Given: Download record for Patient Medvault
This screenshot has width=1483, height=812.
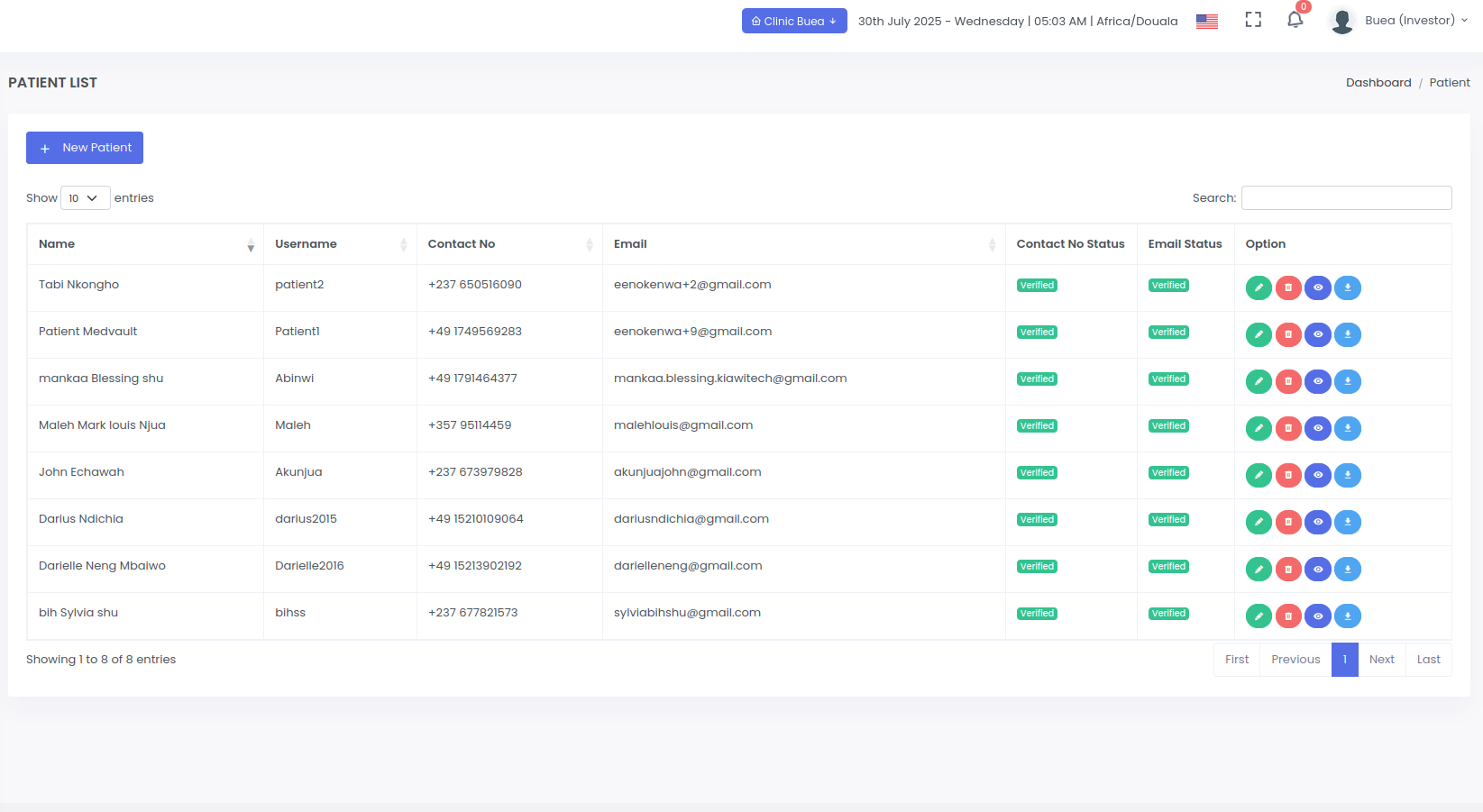Looking at the screenshot, I should click(1348, 334).
